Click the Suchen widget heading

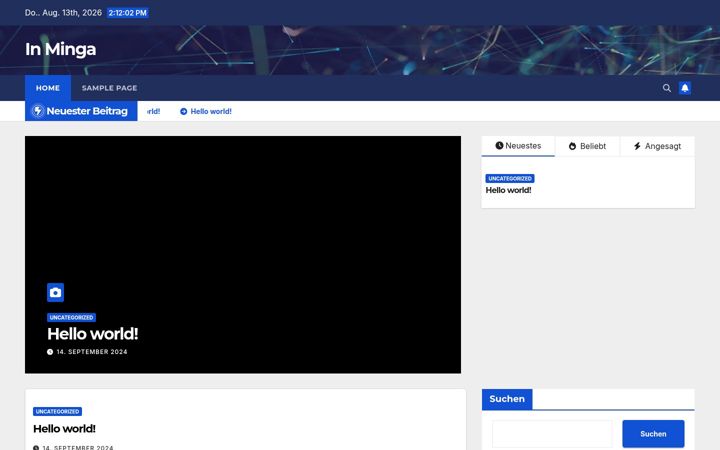pyautogui.click(x=507, y=399)
